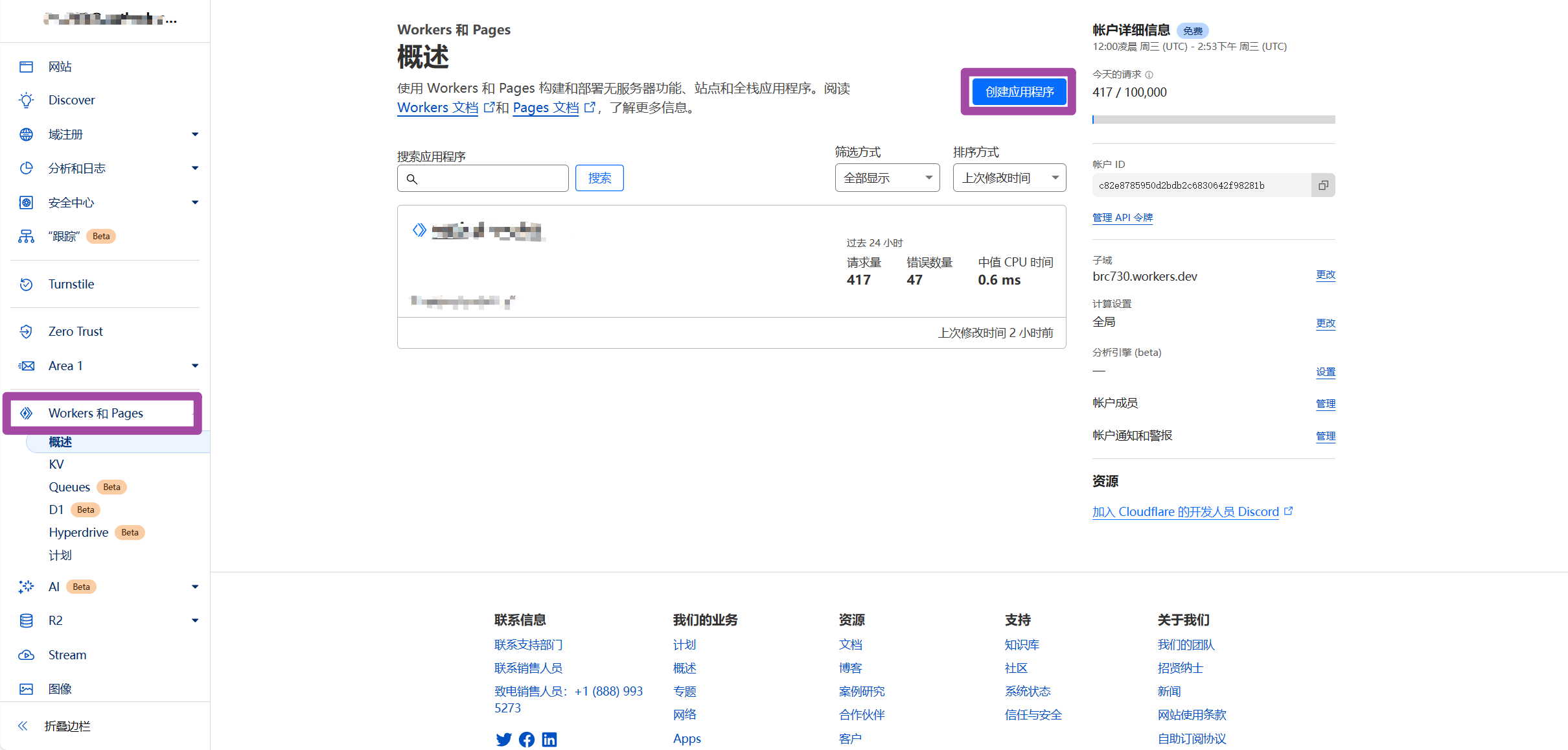This screenshot has width=1568, height=750.
Task: Click the 域注册 globe icon
Action: [x=26, y=134]
